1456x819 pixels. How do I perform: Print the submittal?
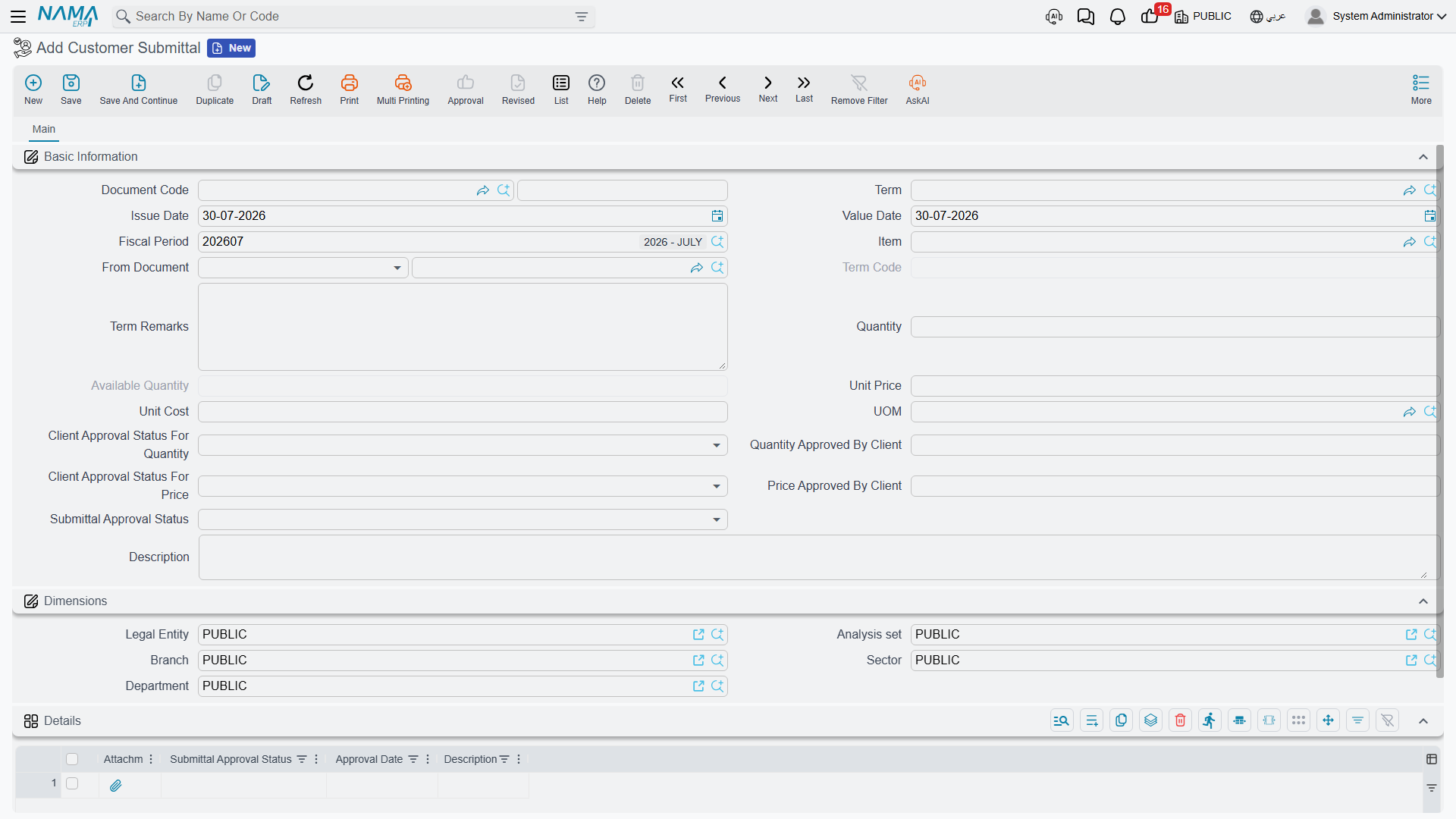pyautogui.click(x=350, y=89)
